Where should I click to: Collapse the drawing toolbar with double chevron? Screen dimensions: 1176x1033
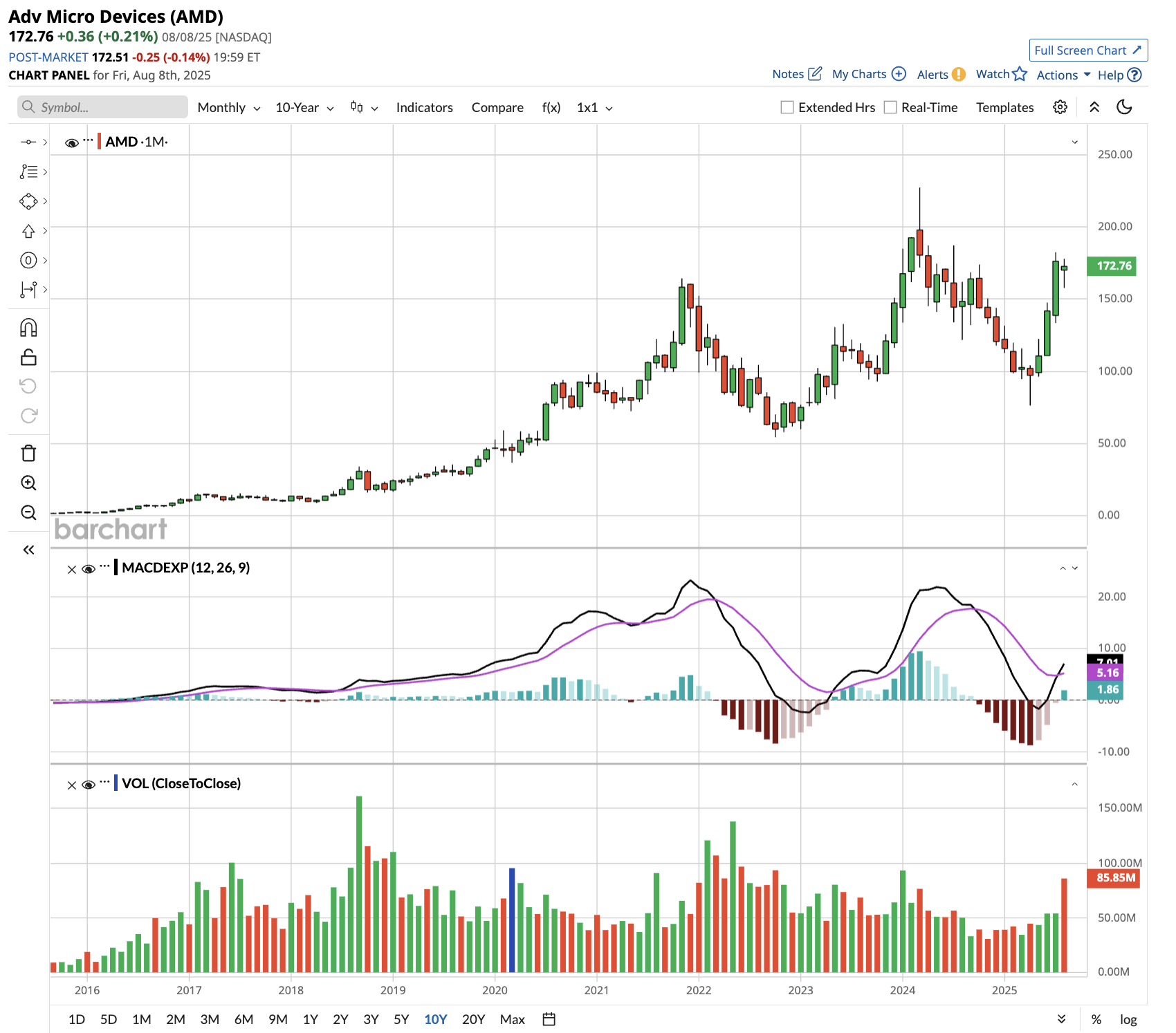(x=28, y=550)
